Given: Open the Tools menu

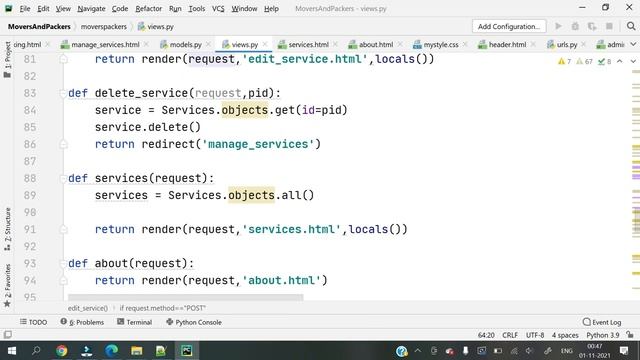Looking at the screenshot, I should 196,8.
